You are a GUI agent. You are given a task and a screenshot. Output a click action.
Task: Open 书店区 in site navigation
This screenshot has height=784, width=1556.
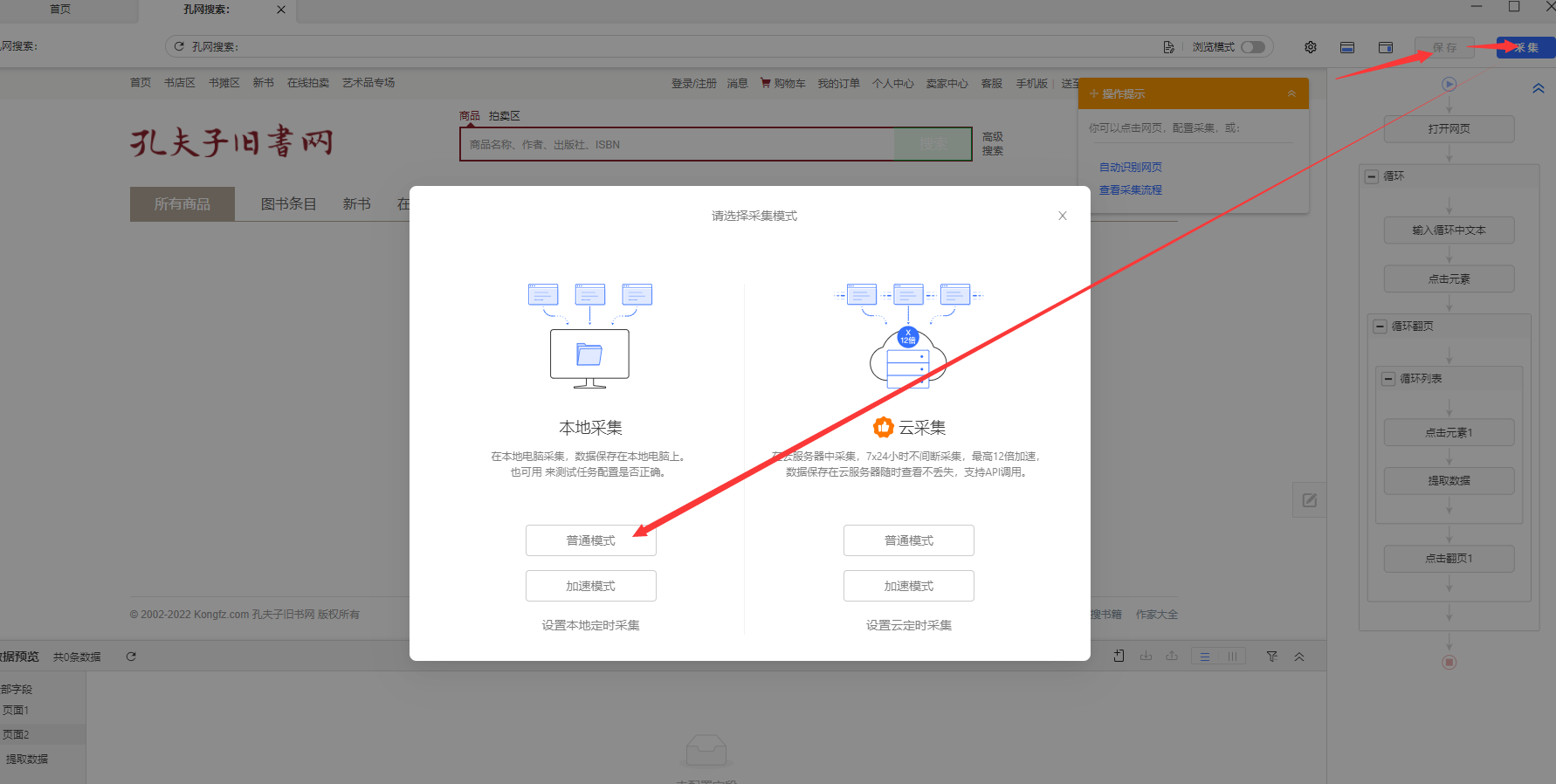pyautogui.click(x=179, y=83)
